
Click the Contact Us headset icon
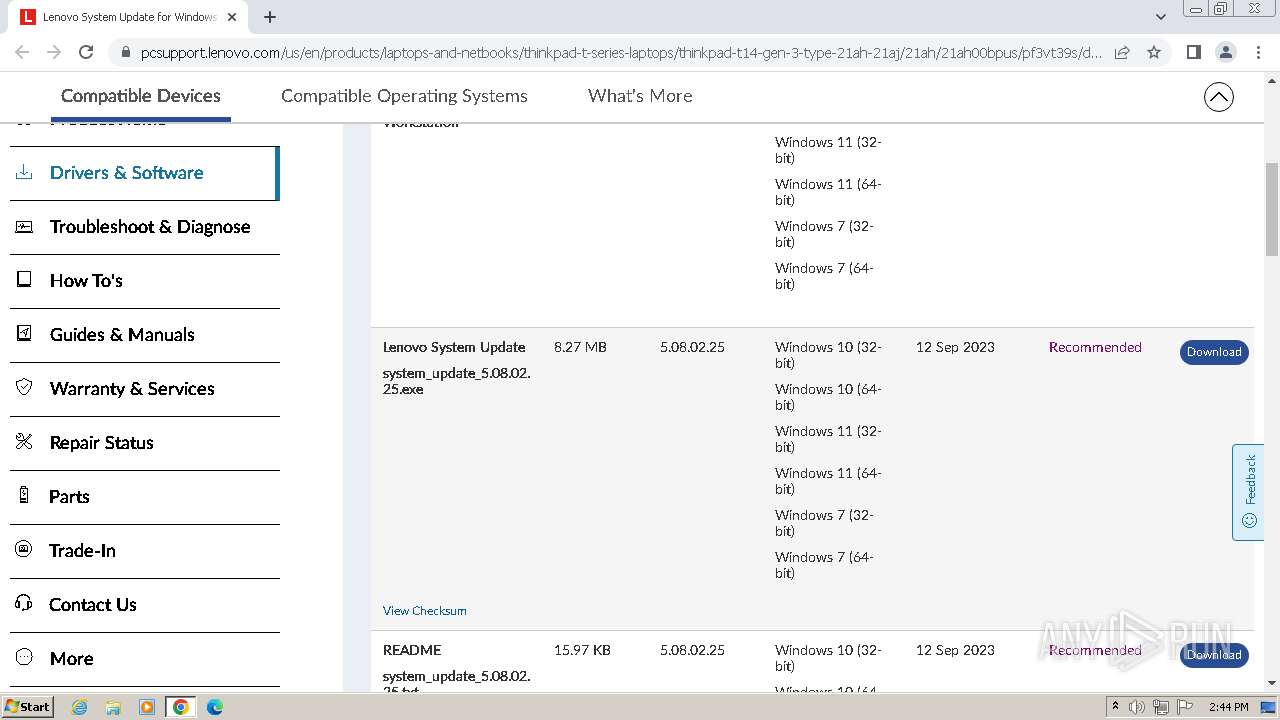(24, 604)
